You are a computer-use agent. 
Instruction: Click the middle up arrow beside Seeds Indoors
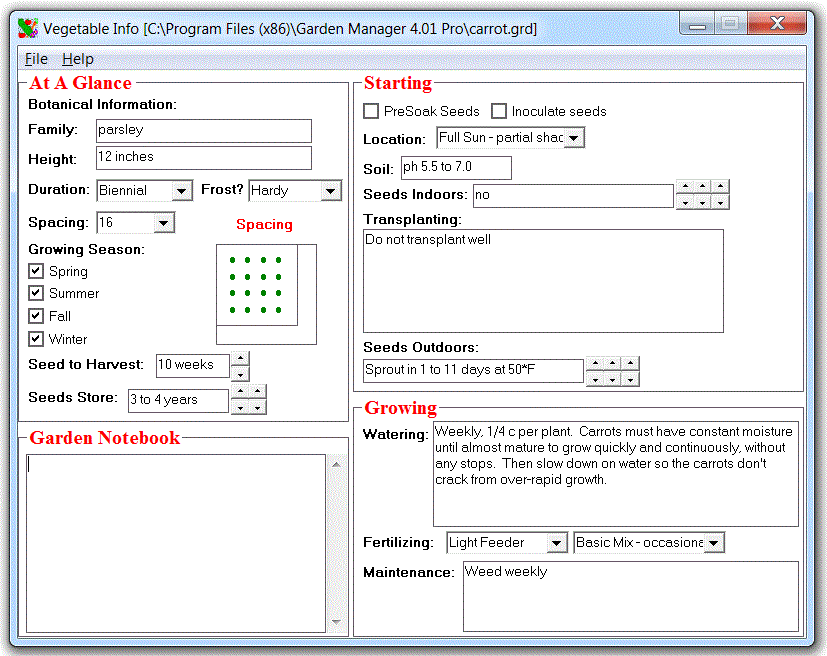[x=703, y=186]
